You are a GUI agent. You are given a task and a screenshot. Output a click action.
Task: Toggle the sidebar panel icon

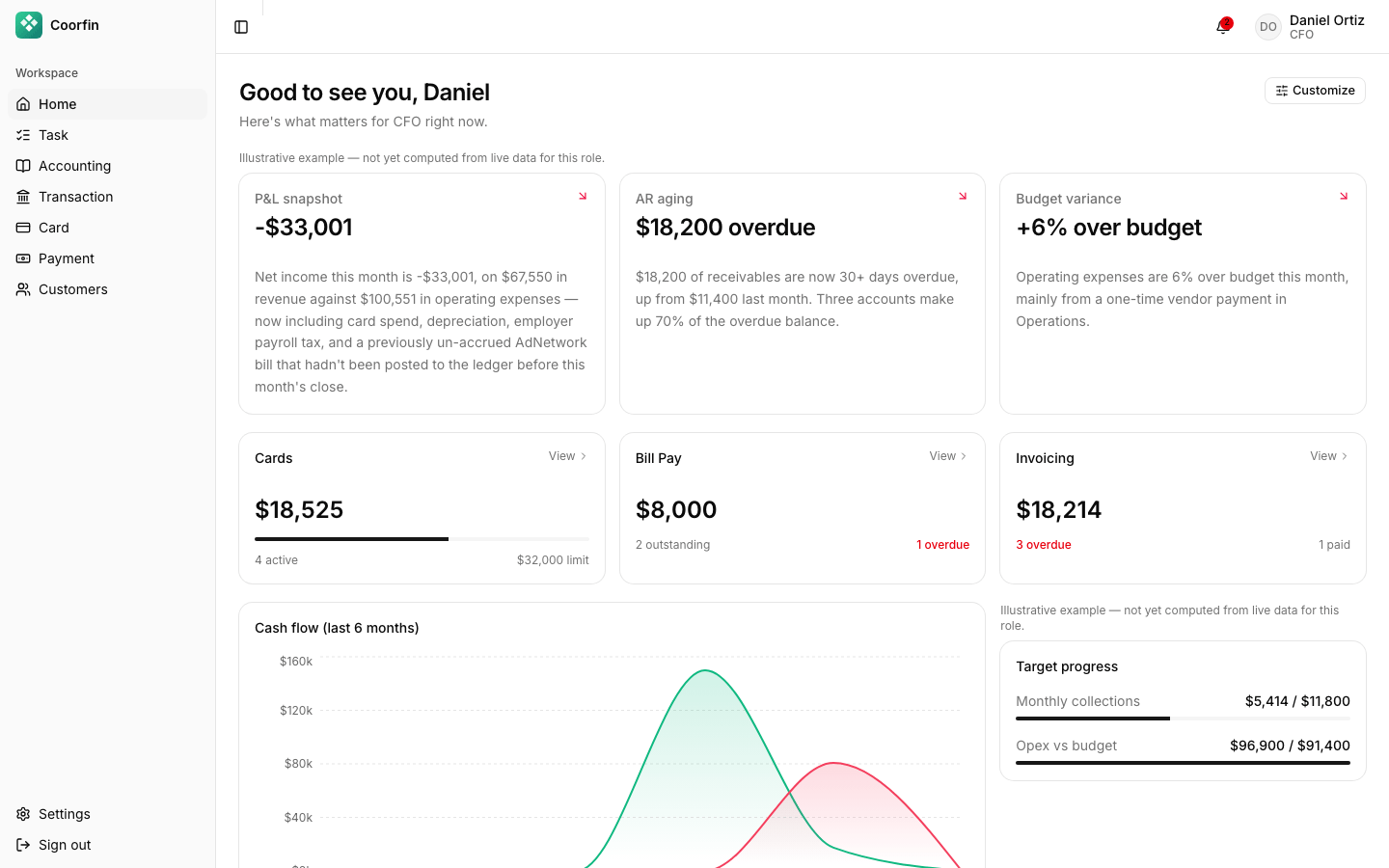pyautogui.click(x=241, y=27)
